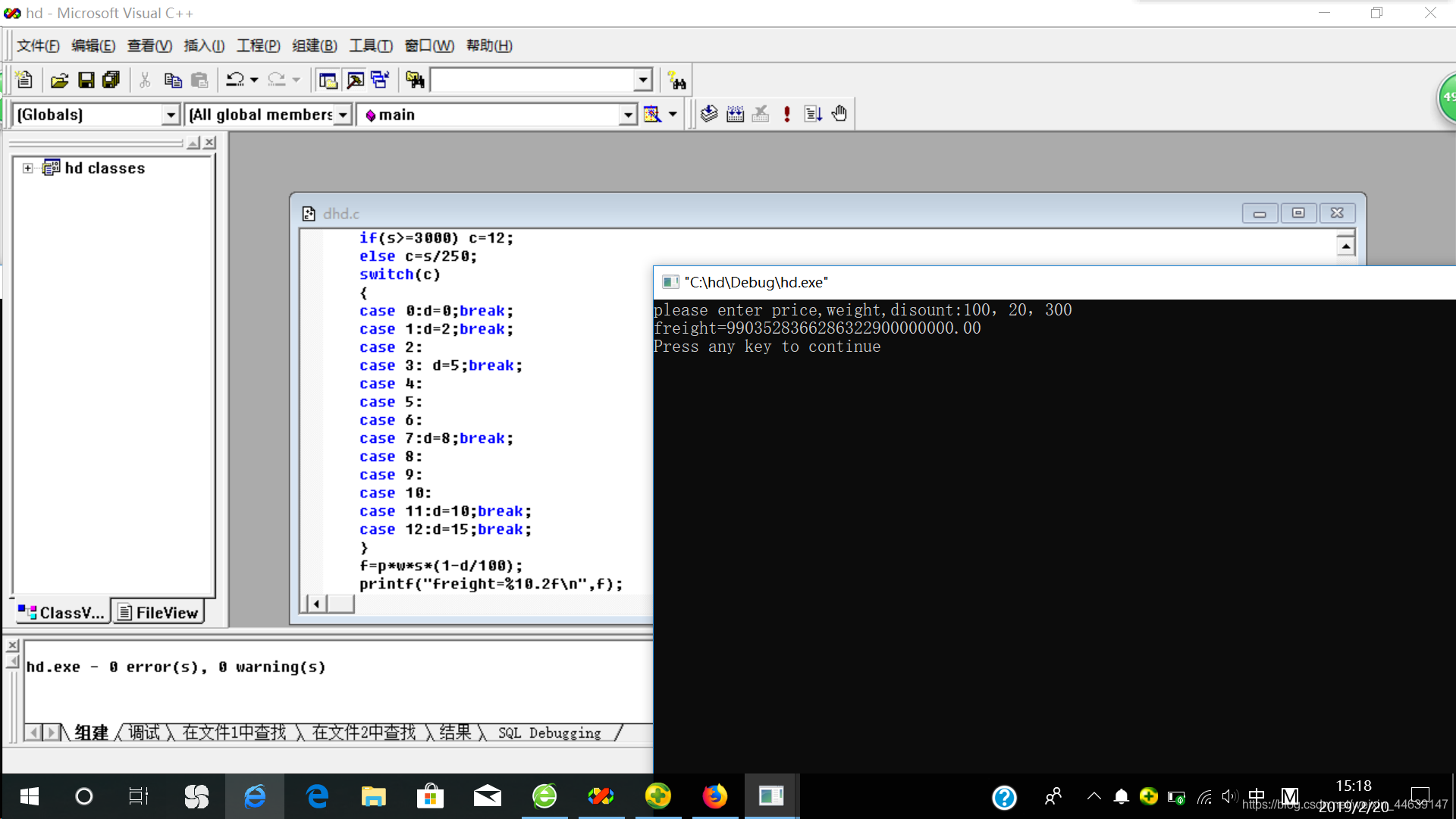This screenshot has height=819, width=1456.
Task: Open File Explorer from the taskbar
Action: pos(373,796)
